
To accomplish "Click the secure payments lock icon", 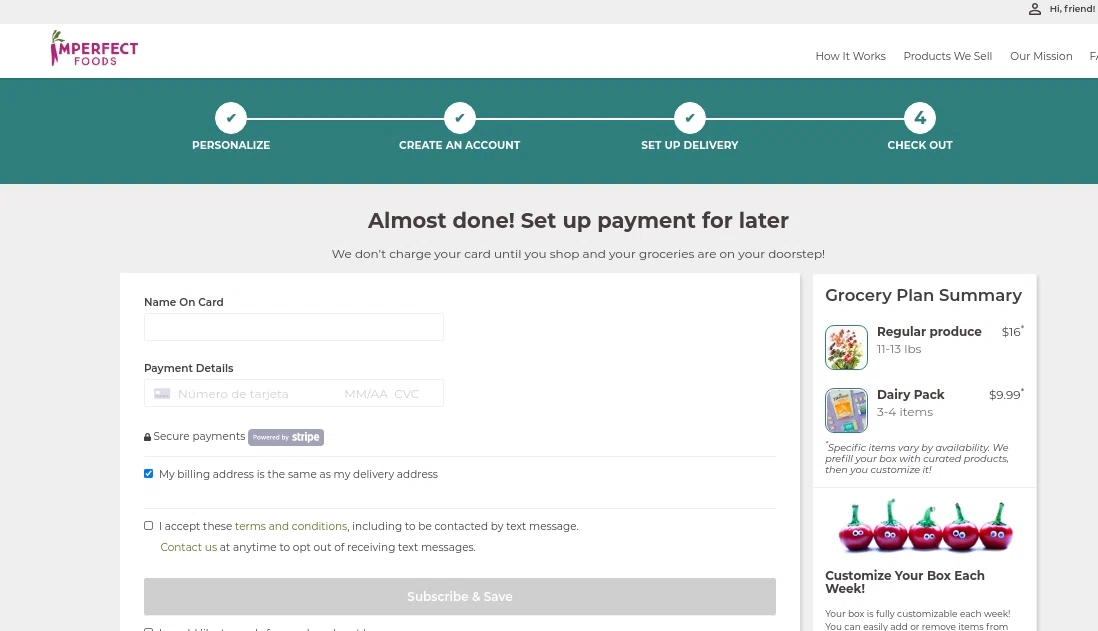I will (x=147, y=437).
